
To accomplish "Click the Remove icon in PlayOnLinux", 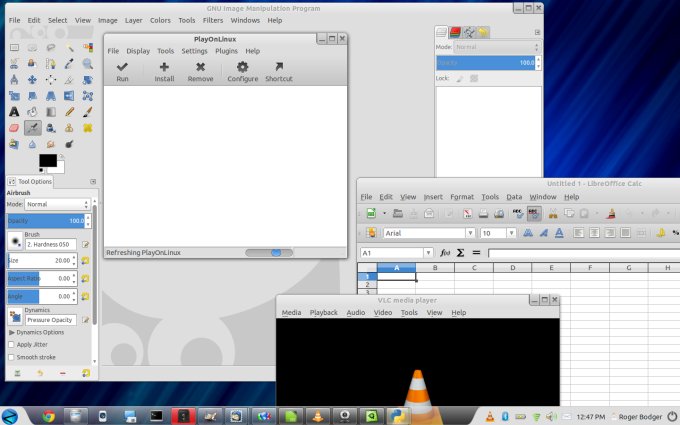I will [200, 67].
